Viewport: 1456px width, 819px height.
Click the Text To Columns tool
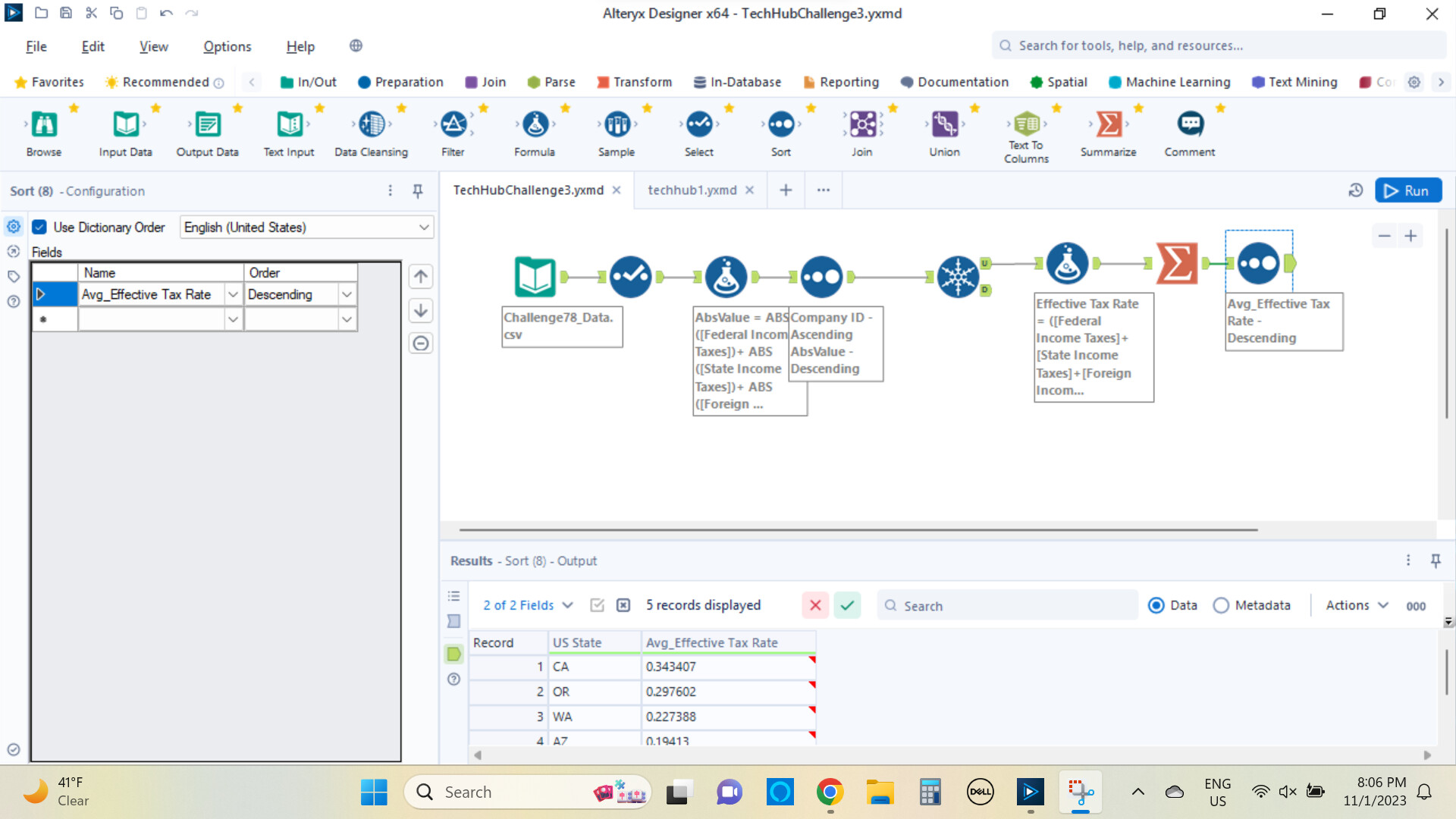point(1026,125)
